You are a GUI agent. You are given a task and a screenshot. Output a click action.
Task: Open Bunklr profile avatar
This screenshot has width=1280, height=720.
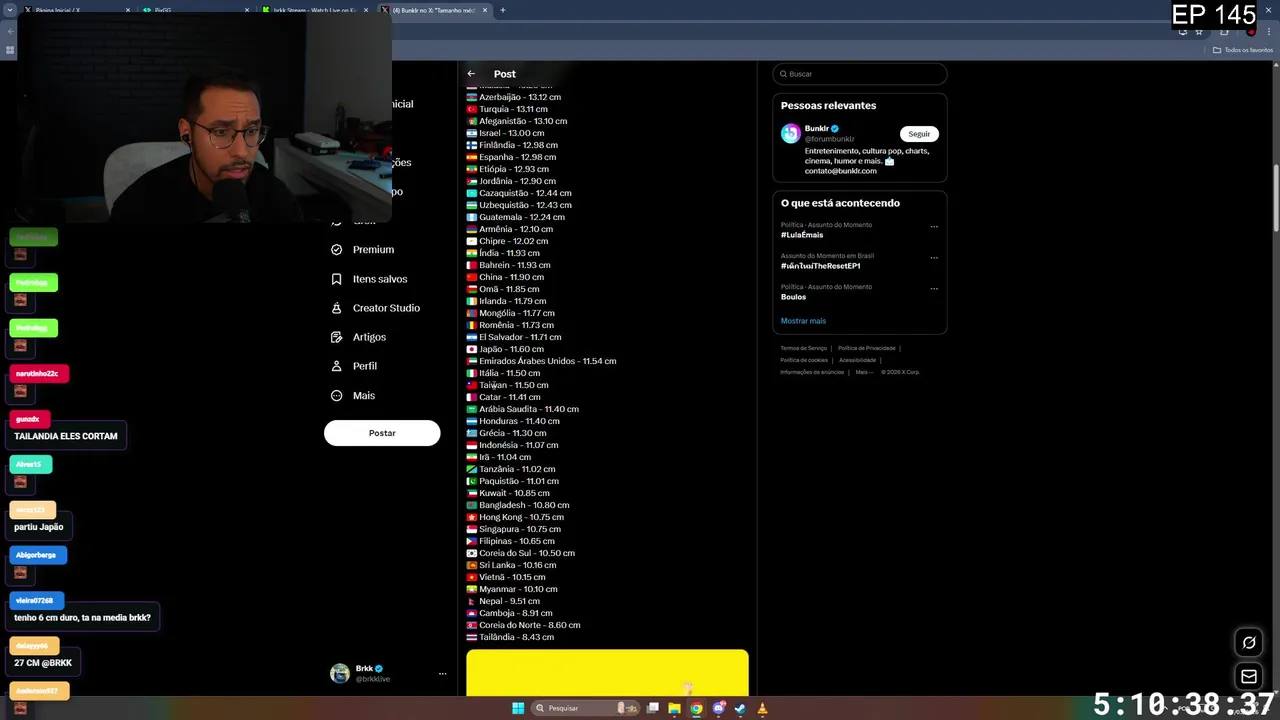[x=791, y=134]
